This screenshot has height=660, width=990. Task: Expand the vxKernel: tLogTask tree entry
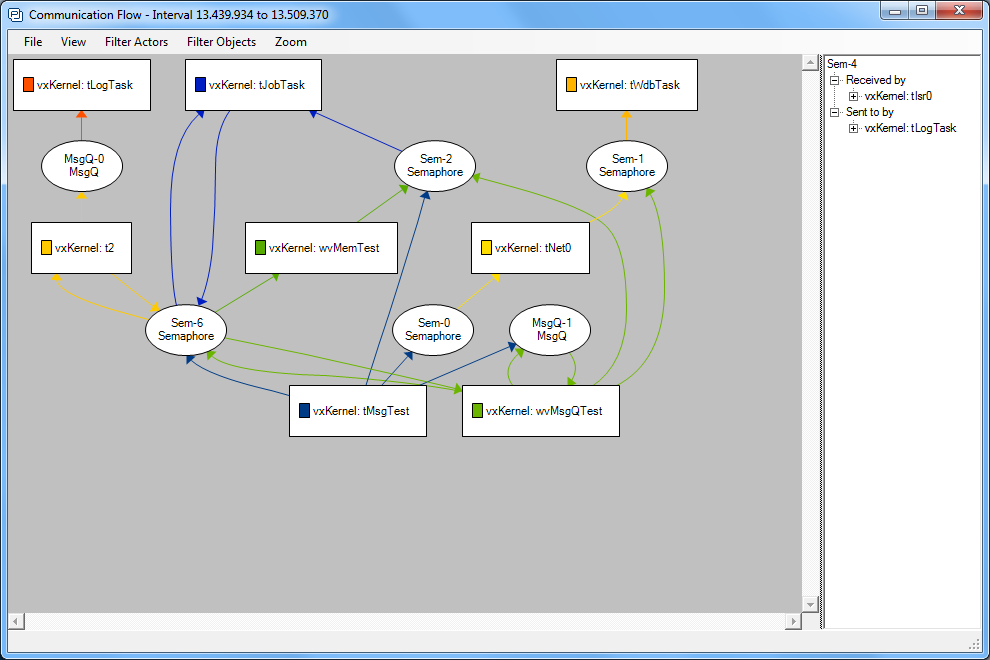click(x=853, y=128)
